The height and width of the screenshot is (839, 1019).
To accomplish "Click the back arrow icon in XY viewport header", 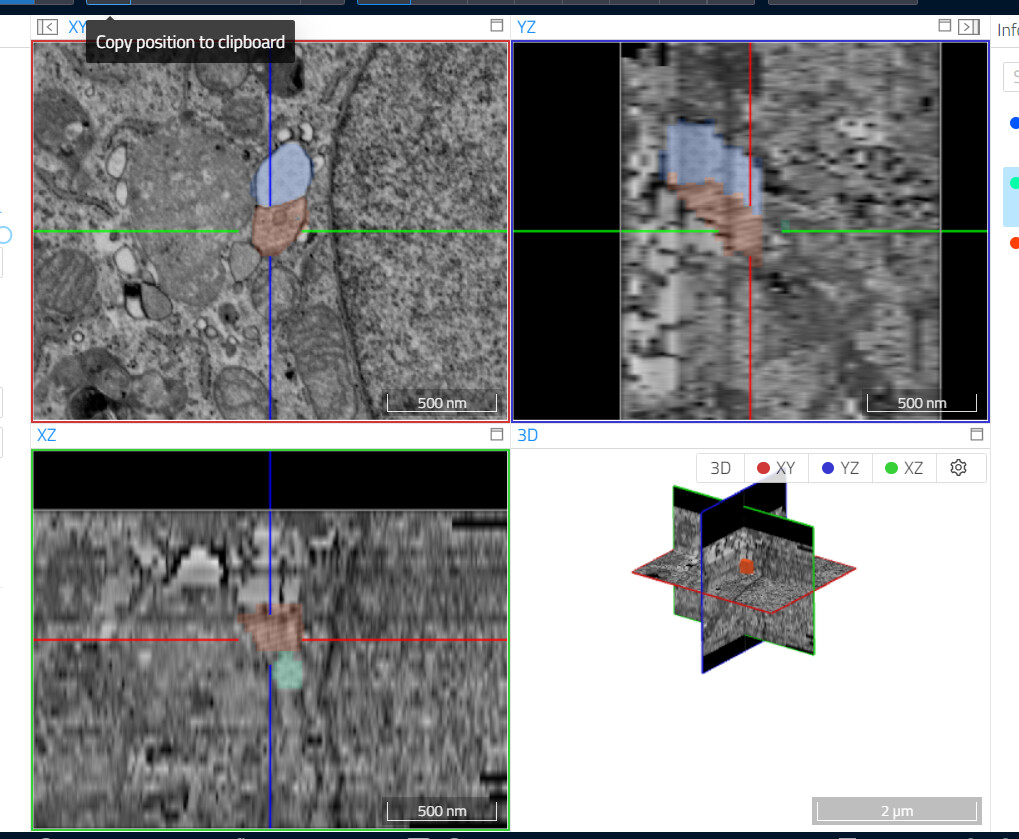I will click(47, 27).
